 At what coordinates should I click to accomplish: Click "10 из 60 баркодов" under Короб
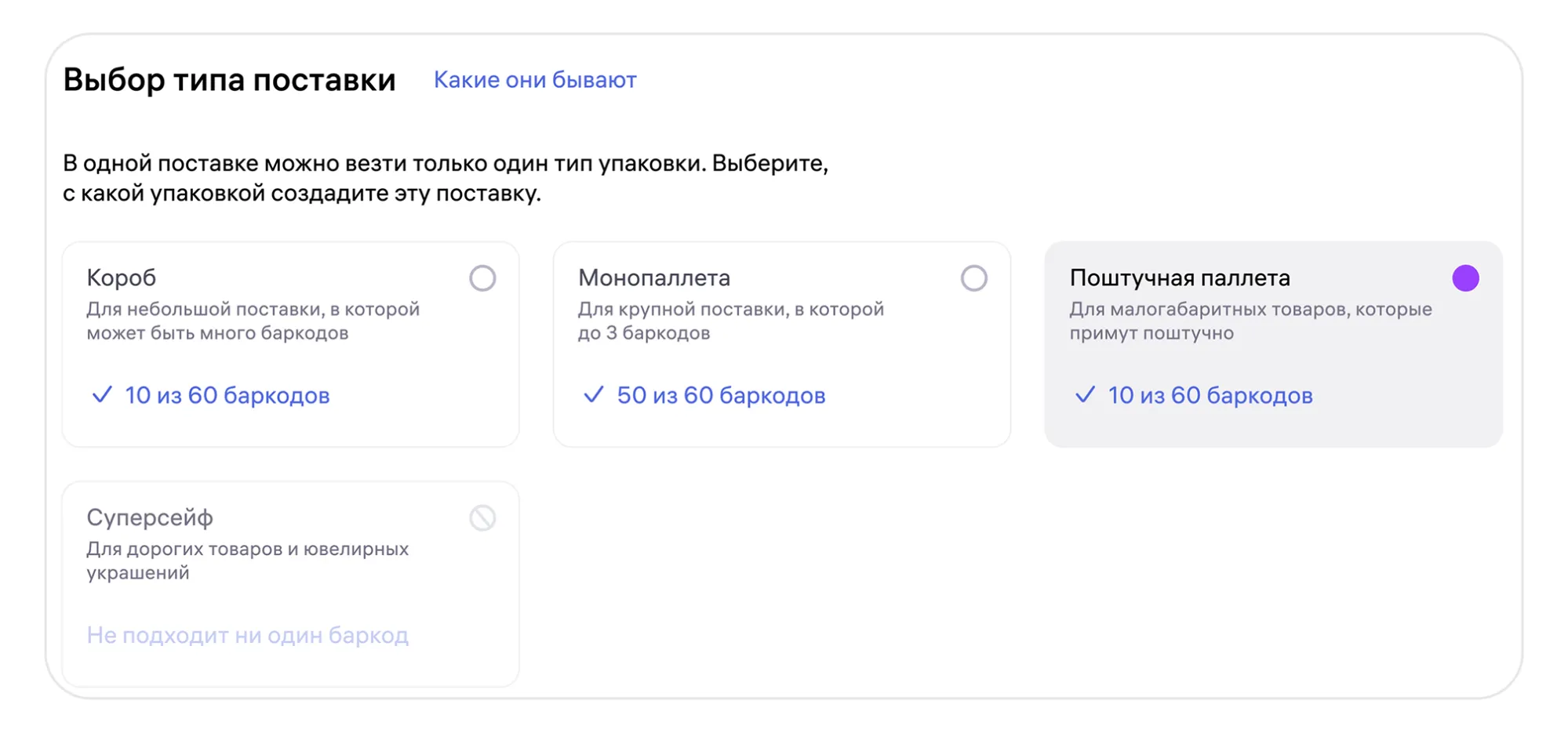227,395
